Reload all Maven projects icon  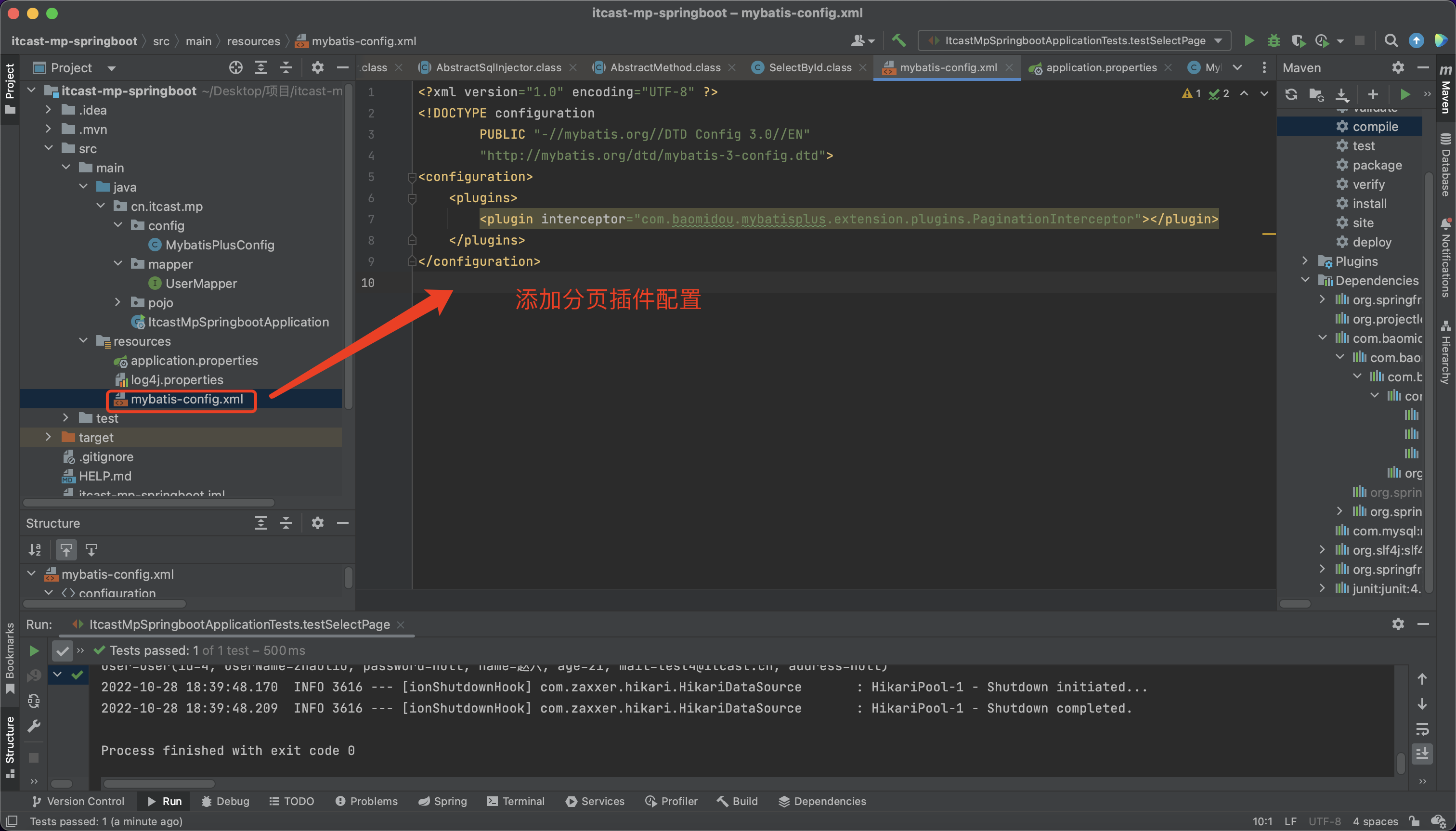click(1291, 94)
